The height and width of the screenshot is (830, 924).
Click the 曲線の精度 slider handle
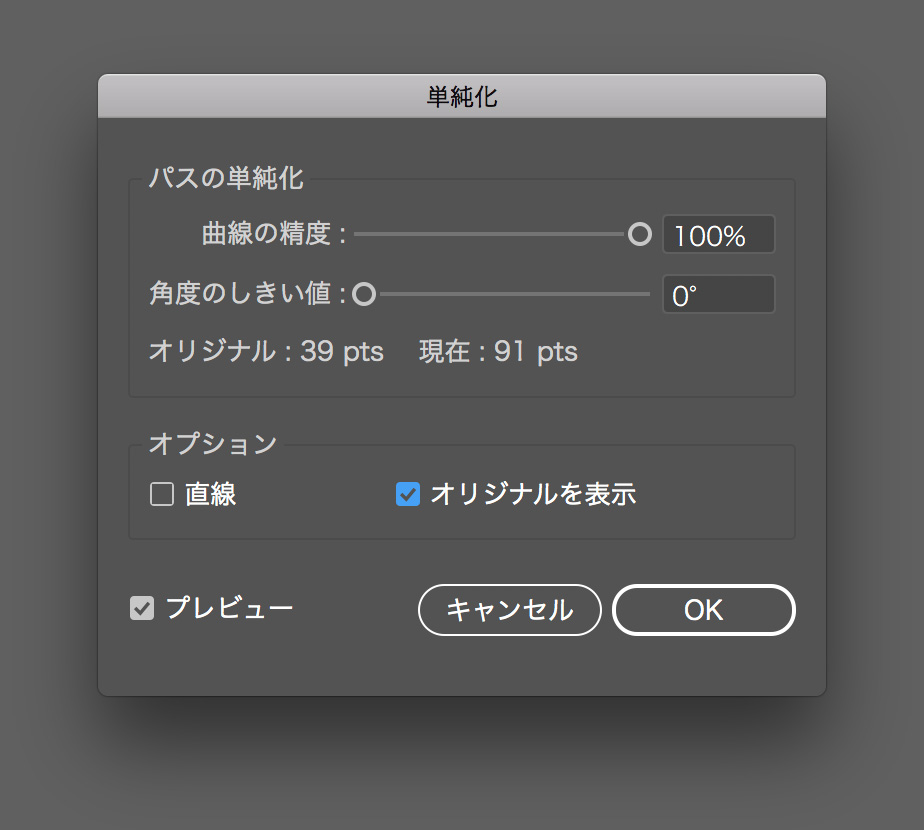click(639, 234)
